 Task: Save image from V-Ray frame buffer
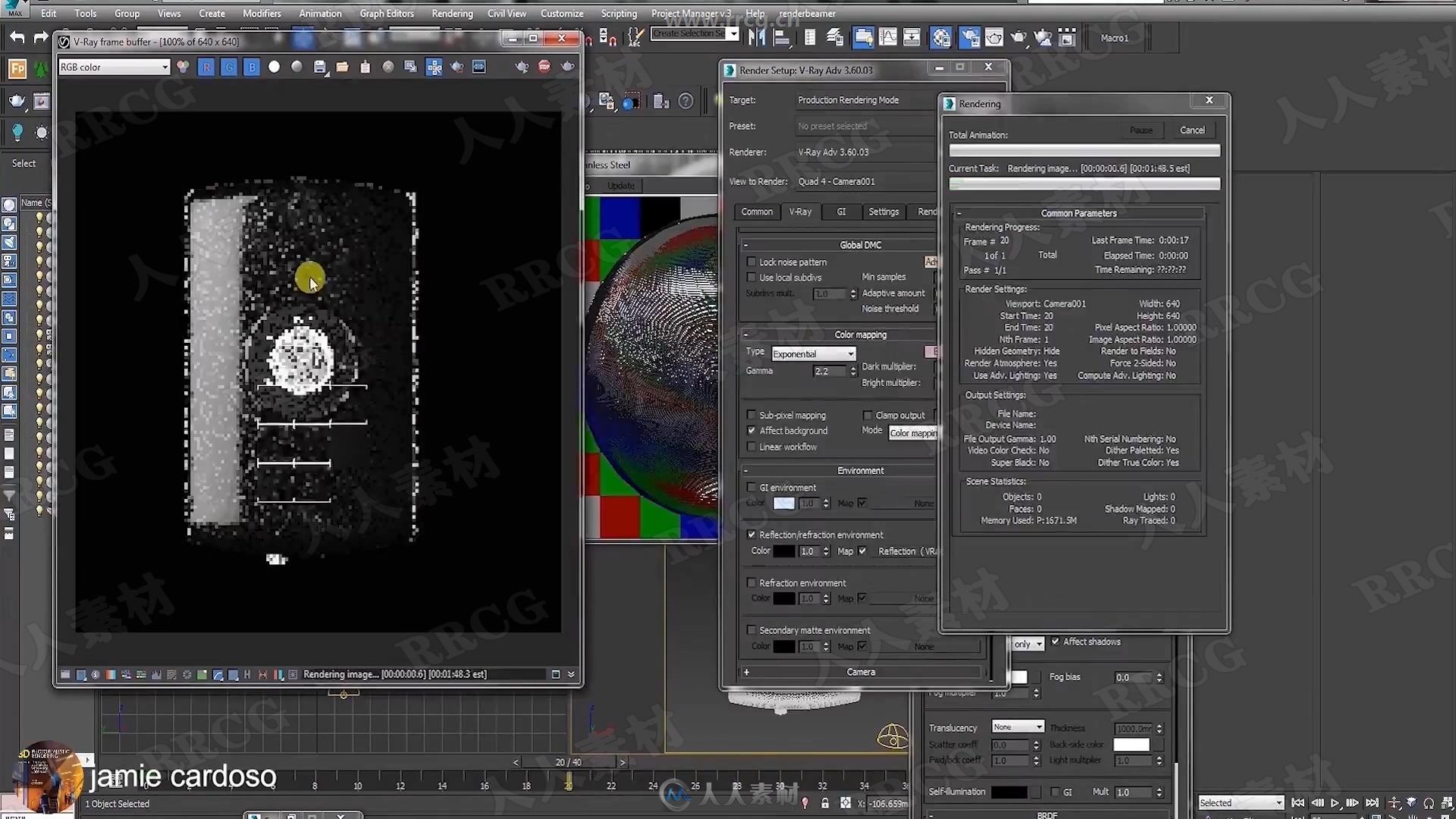pyautogui.click(x=320, y=67)
